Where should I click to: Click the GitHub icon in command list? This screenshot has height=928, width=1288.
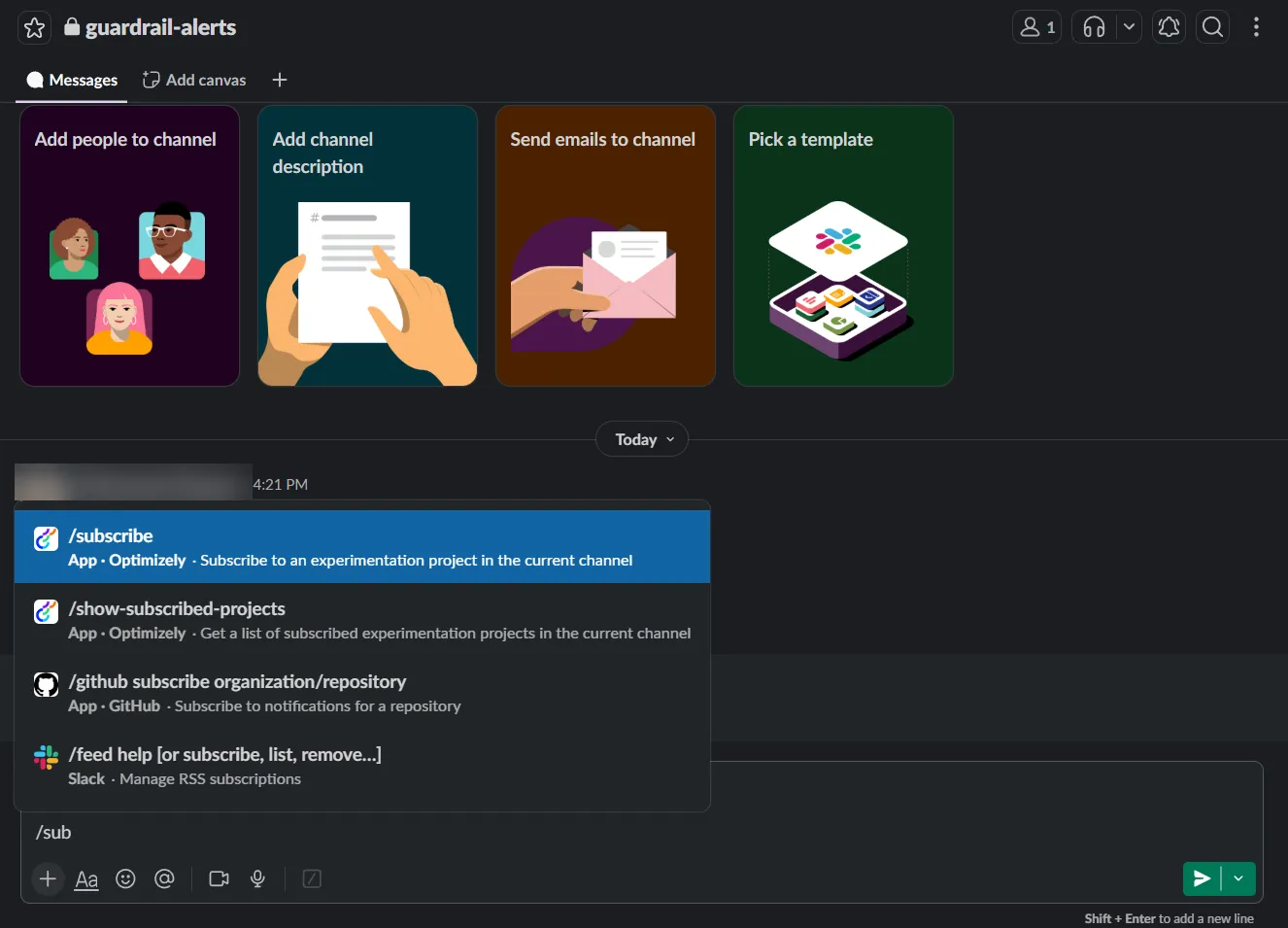(46, 684)
